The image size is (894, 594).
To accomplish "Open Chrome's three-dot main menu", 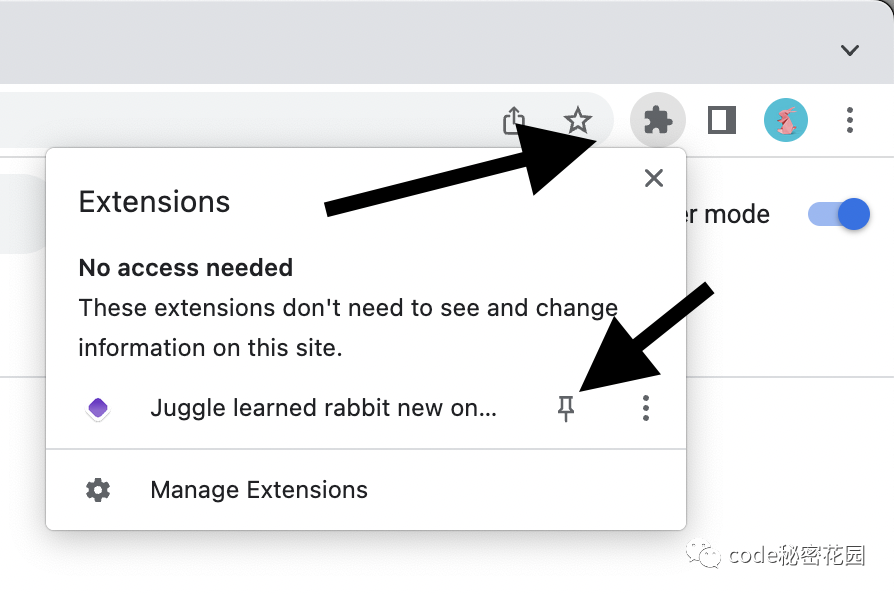I will (850, 120).
